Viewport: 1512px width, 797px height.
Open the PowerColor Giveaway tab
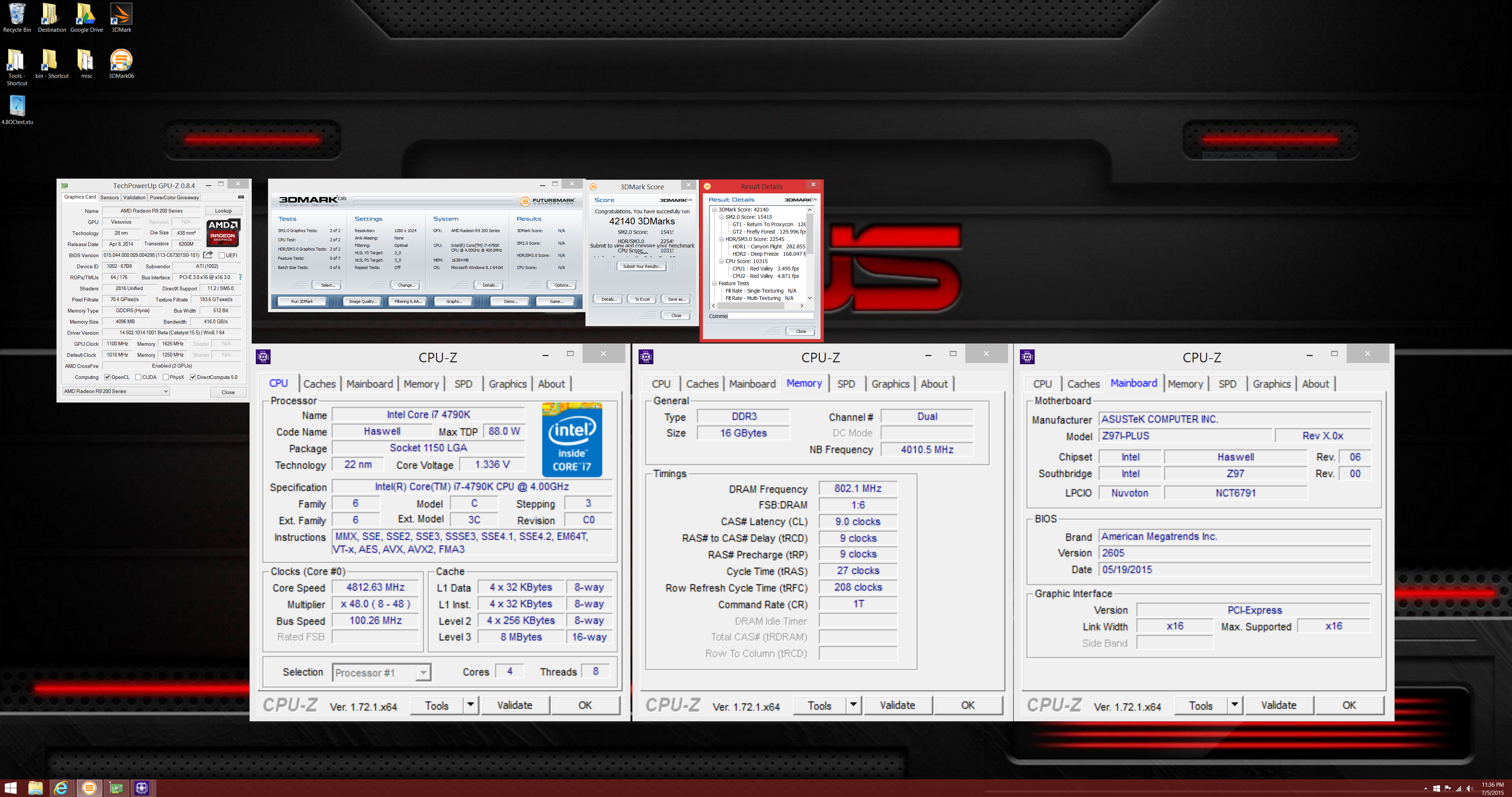(174, 197)
